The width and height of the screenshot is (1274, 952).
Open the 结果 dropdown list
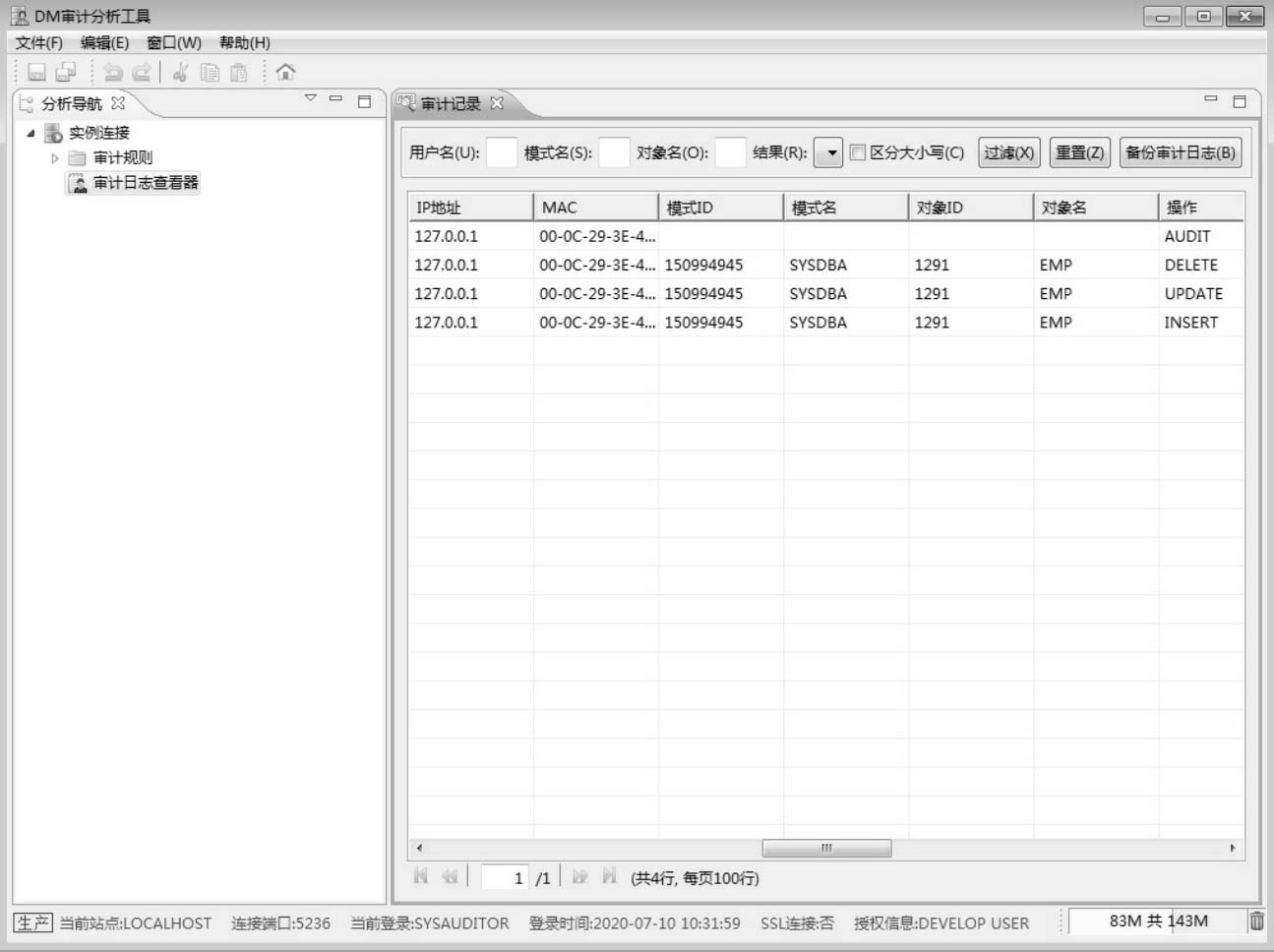(828, 152)
